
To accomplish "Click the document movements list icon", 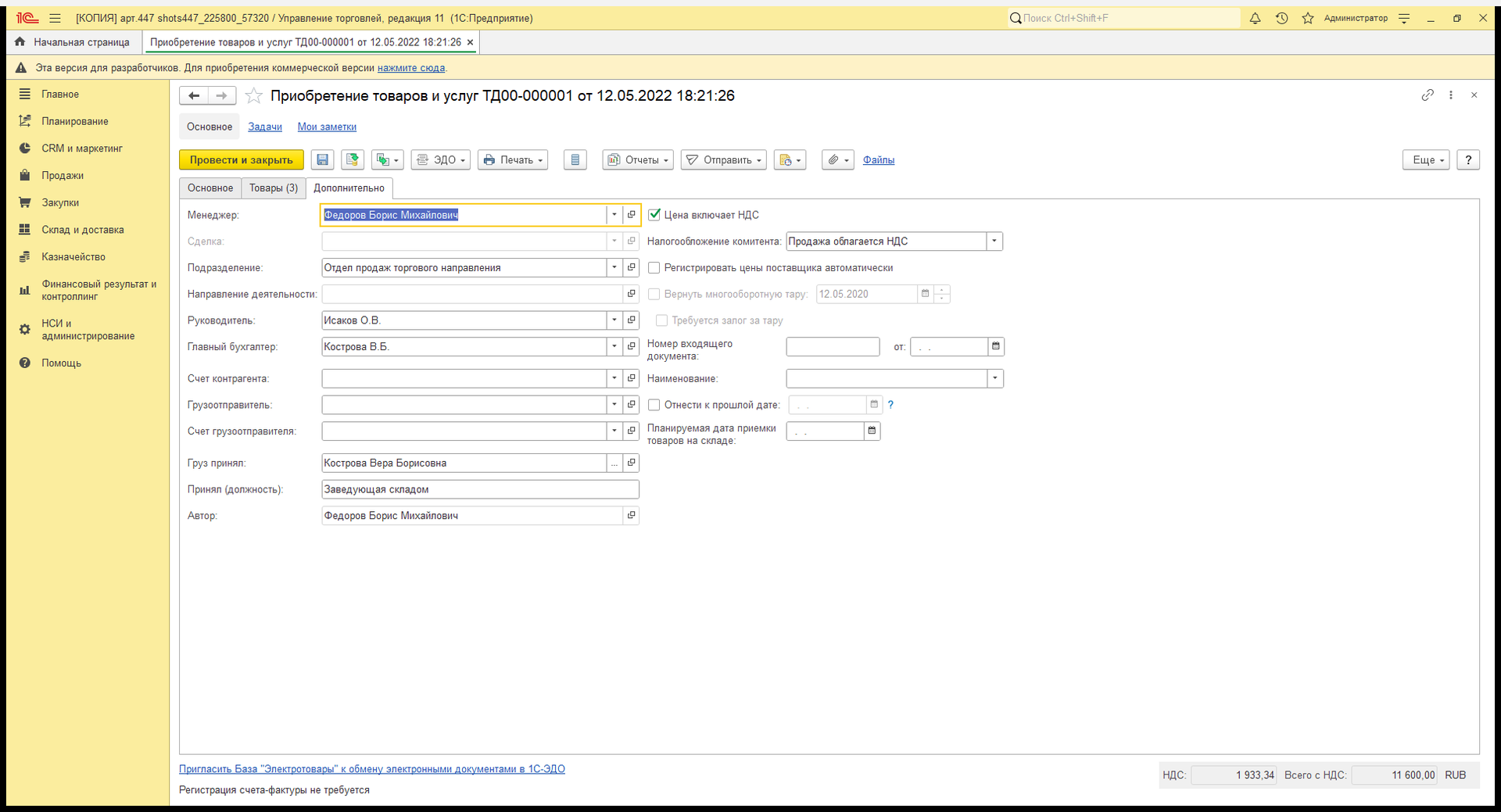I will (575, 160).
